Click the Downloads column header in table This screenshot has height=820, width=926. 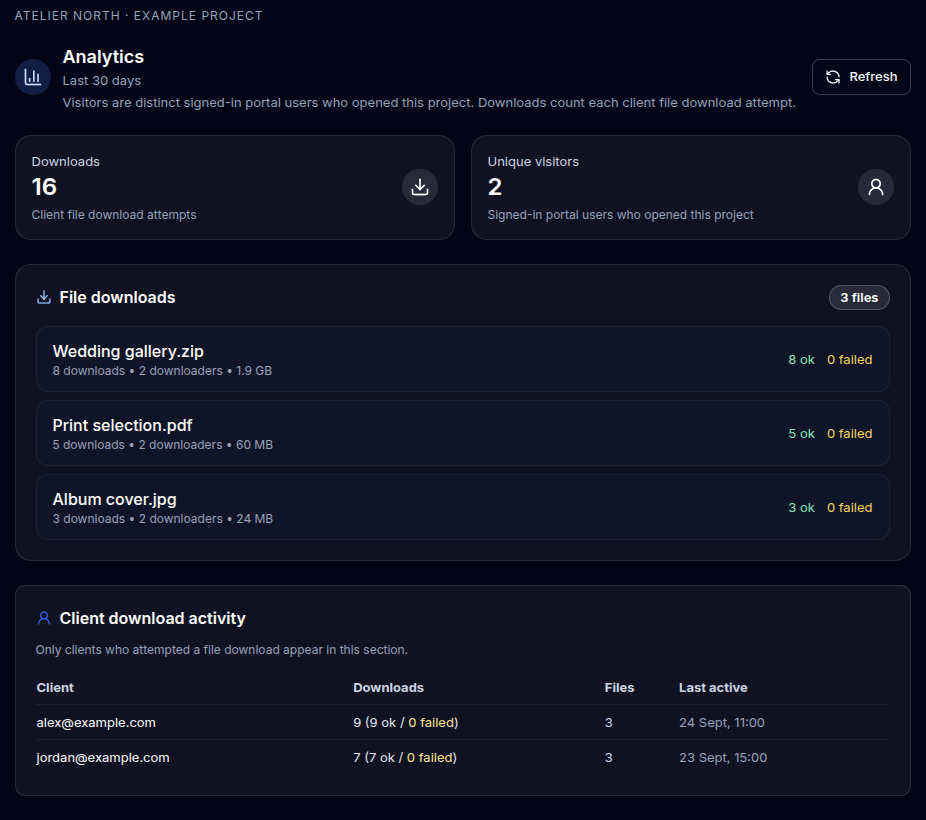click(389, 688)
